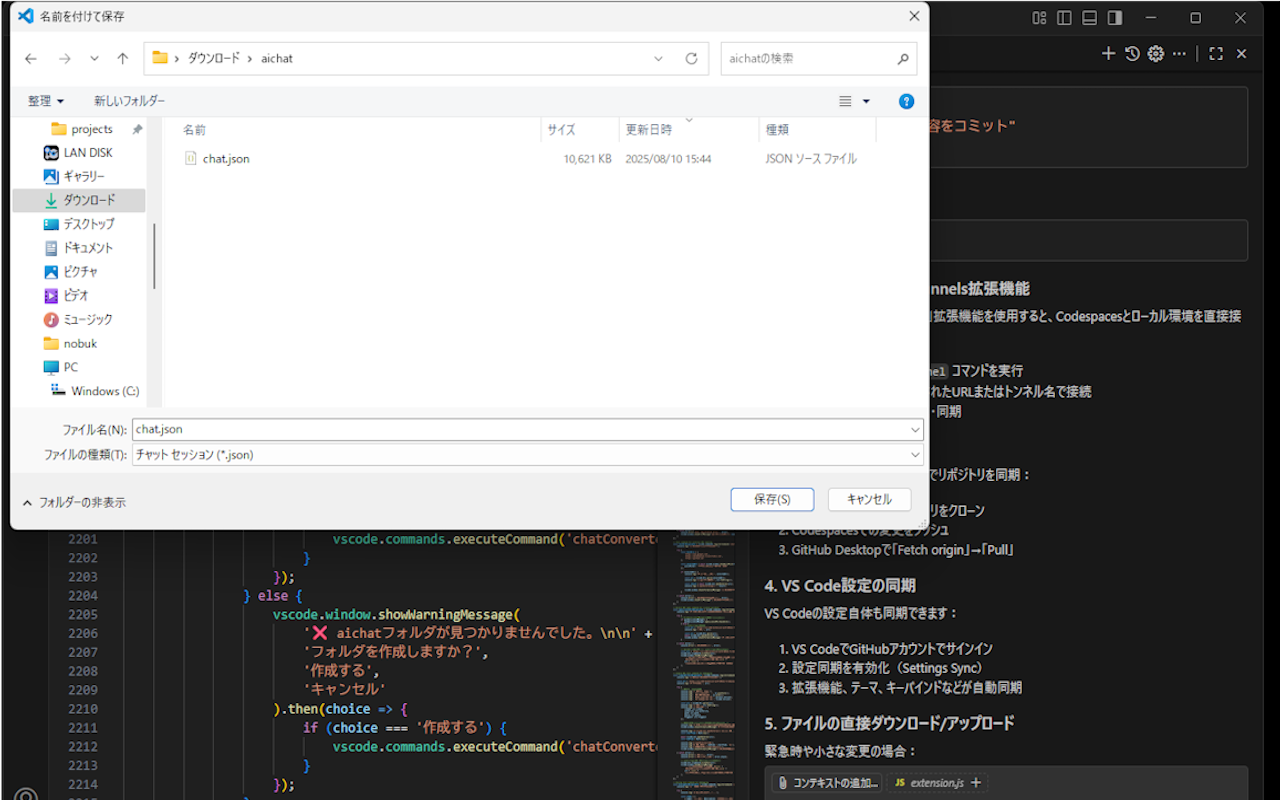Image resolution: width=1280 pixels, height=800 pixels.
Task: Select ダウンロード in navigation pane
Action: pos(79,200)
